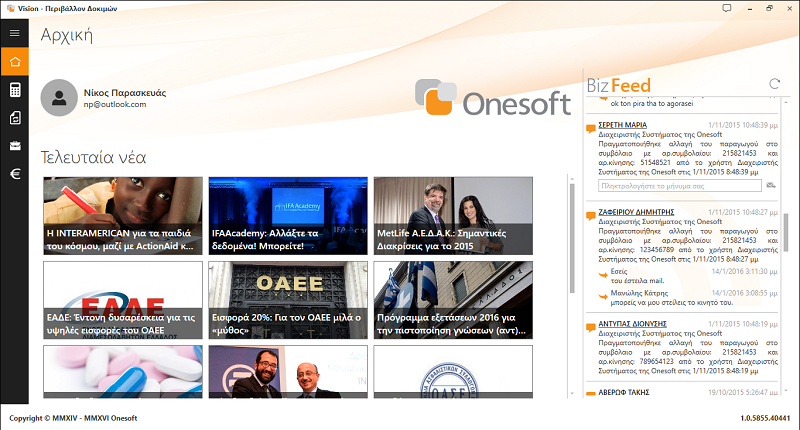
Task: Open the euro currency icon in sidebar
Action: (14, 174)
